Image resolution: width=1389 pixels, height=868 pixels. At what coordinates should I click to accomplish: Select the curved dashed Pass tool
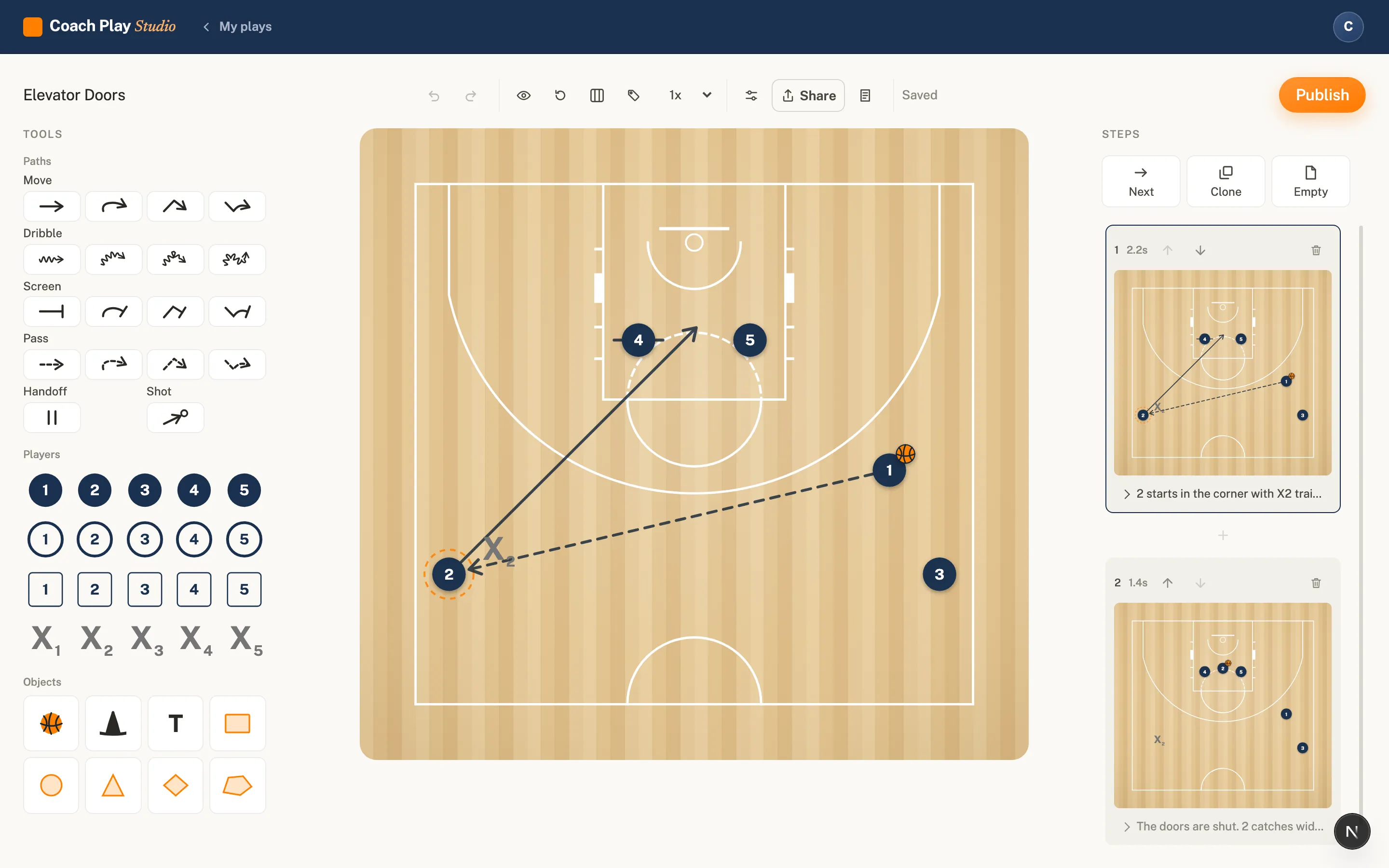coord(114,364)
